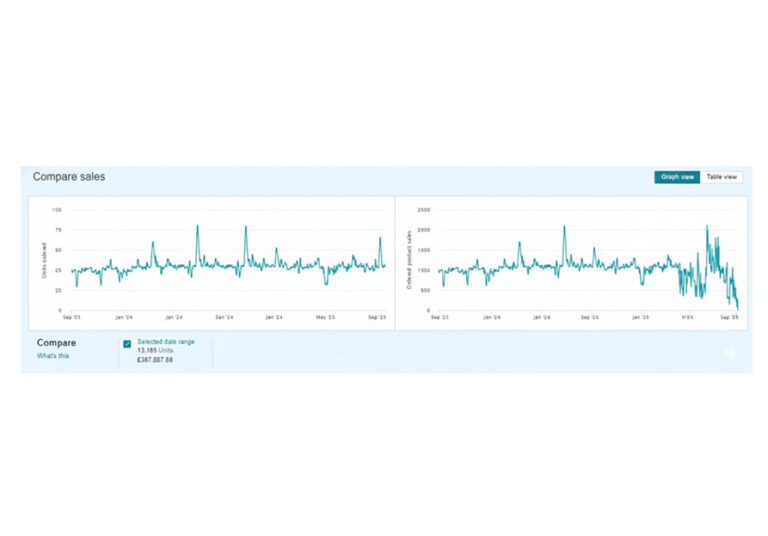Select the £387,887.88 sales total

point(155,360)
